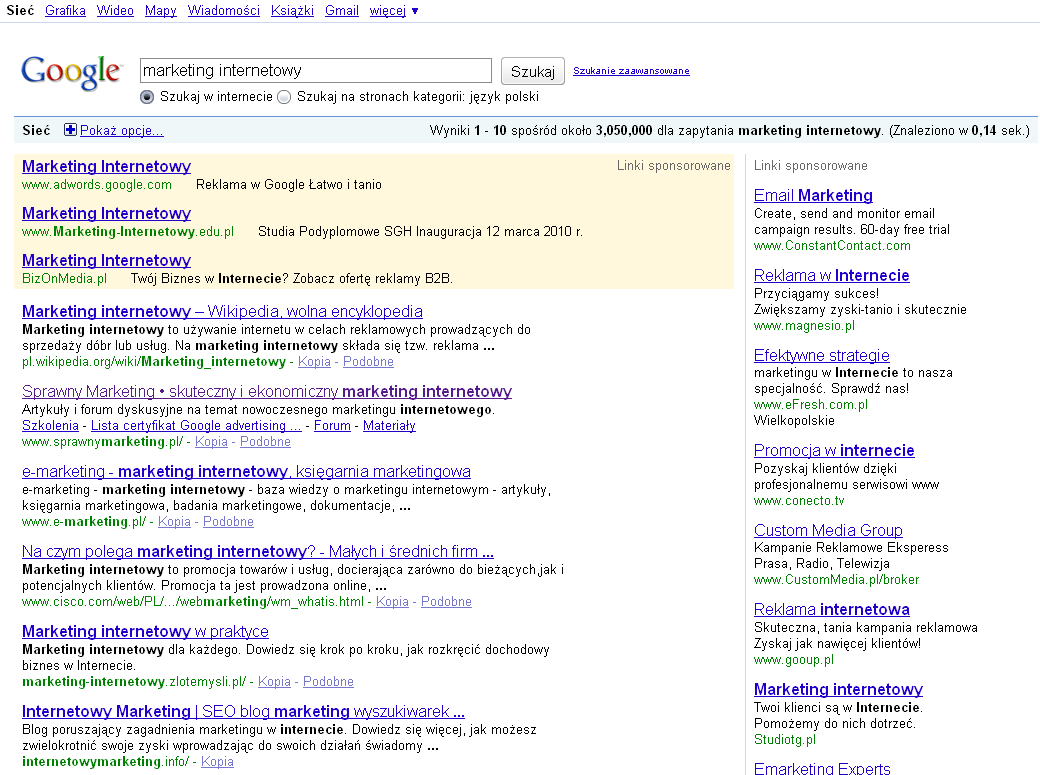Open 'Reklama internetowa' gooup.pl ad
The height and width of the screenshot is (775, 1040).
click(x=832, y=610)
